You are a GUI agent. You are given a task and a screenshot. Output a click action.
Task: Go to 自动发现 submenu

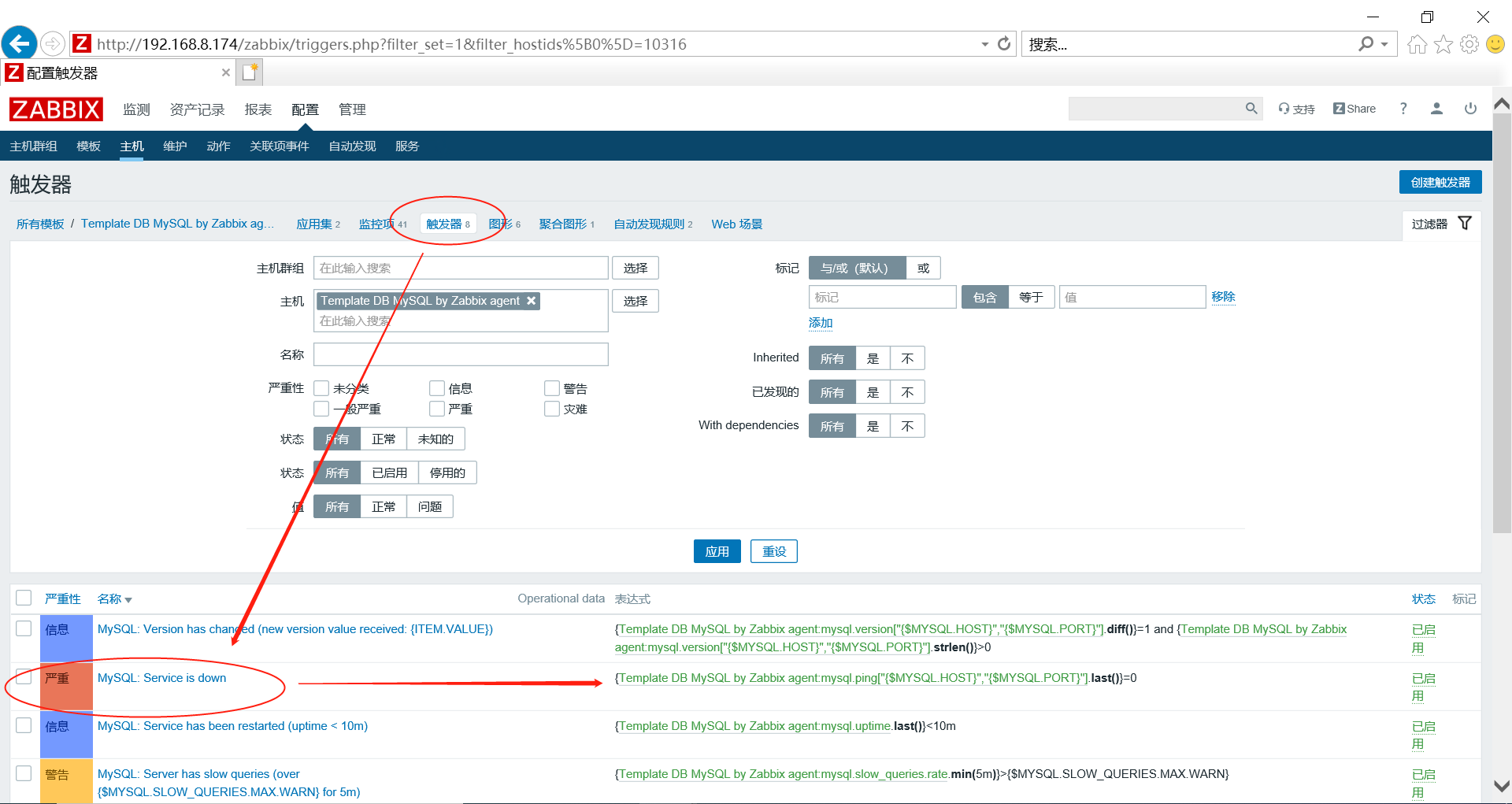(x=352, y=146)
